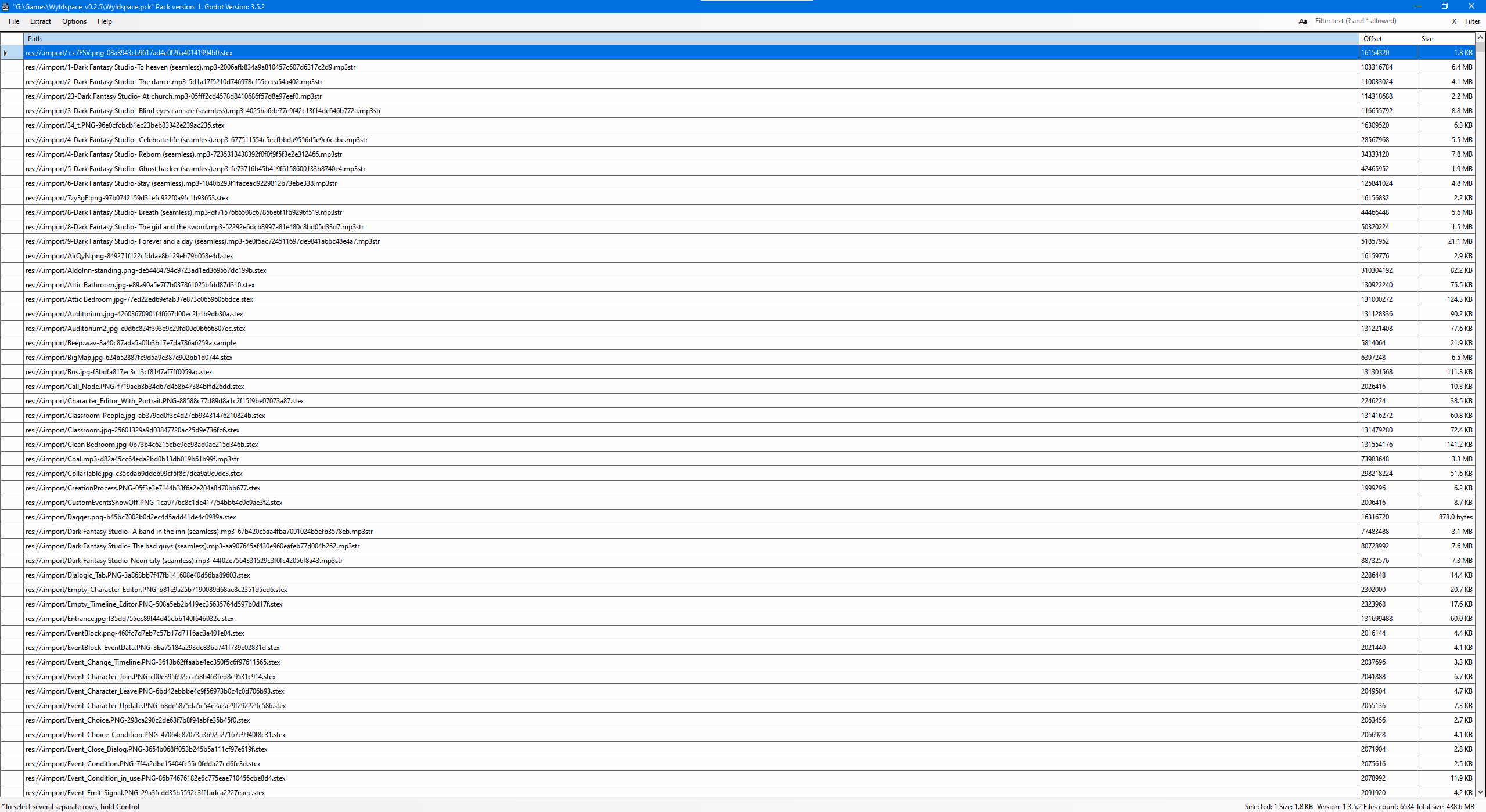Sort by the Path column header
This screenshot has width=1486, height=812.
(691, 39)
